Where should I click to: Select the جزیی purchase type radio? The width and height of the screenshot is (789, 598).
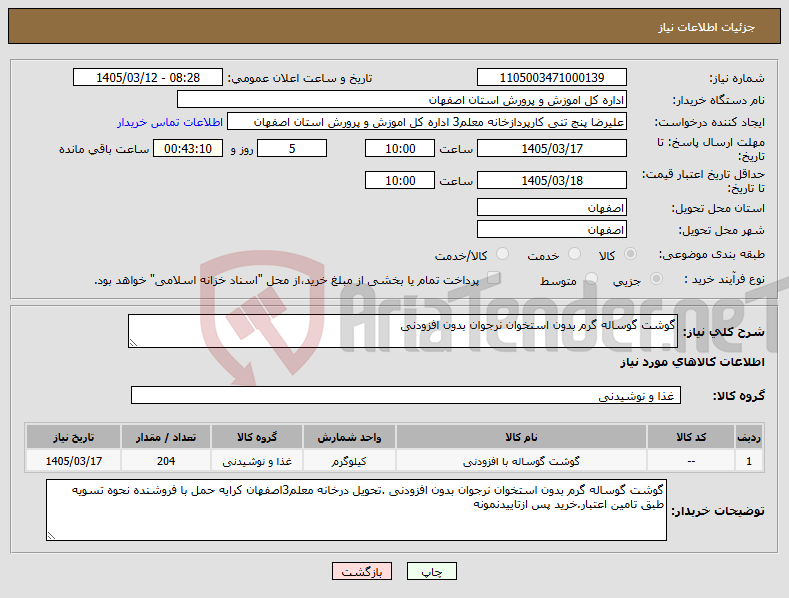click(656, 279)
